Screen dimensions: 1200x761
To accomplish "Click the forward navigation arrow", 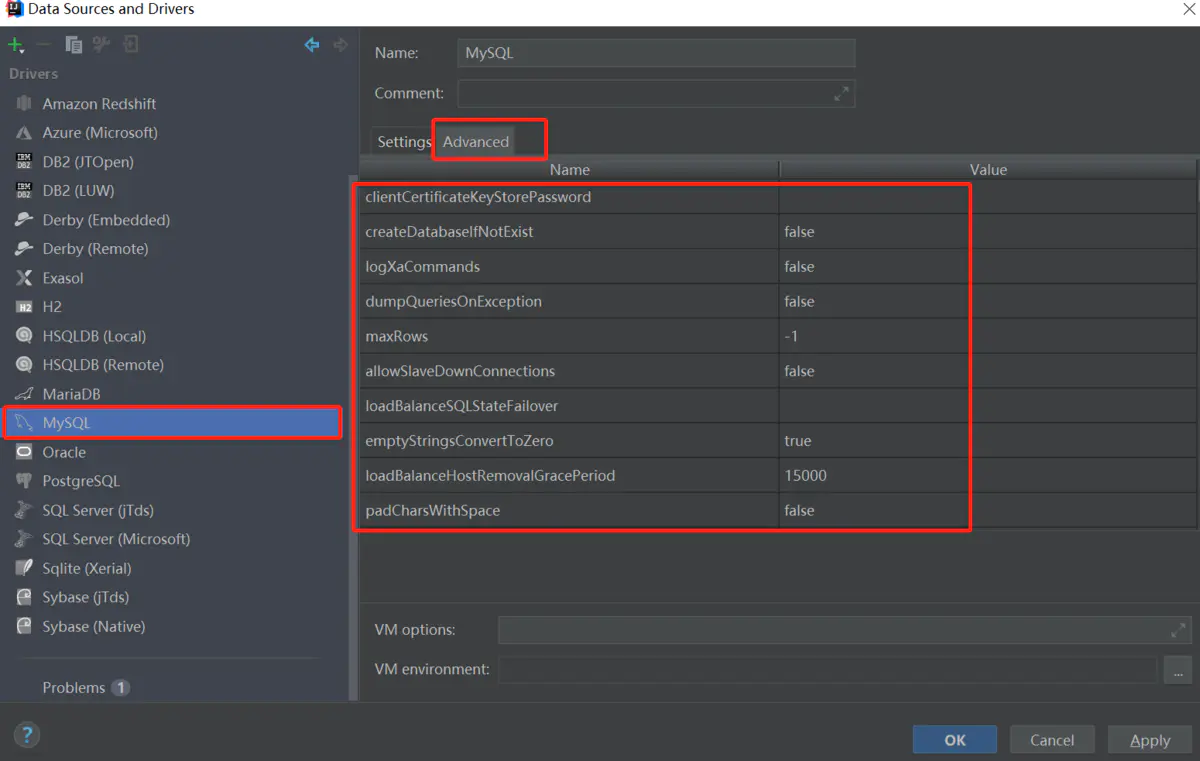I will click(x=339, y=44).
